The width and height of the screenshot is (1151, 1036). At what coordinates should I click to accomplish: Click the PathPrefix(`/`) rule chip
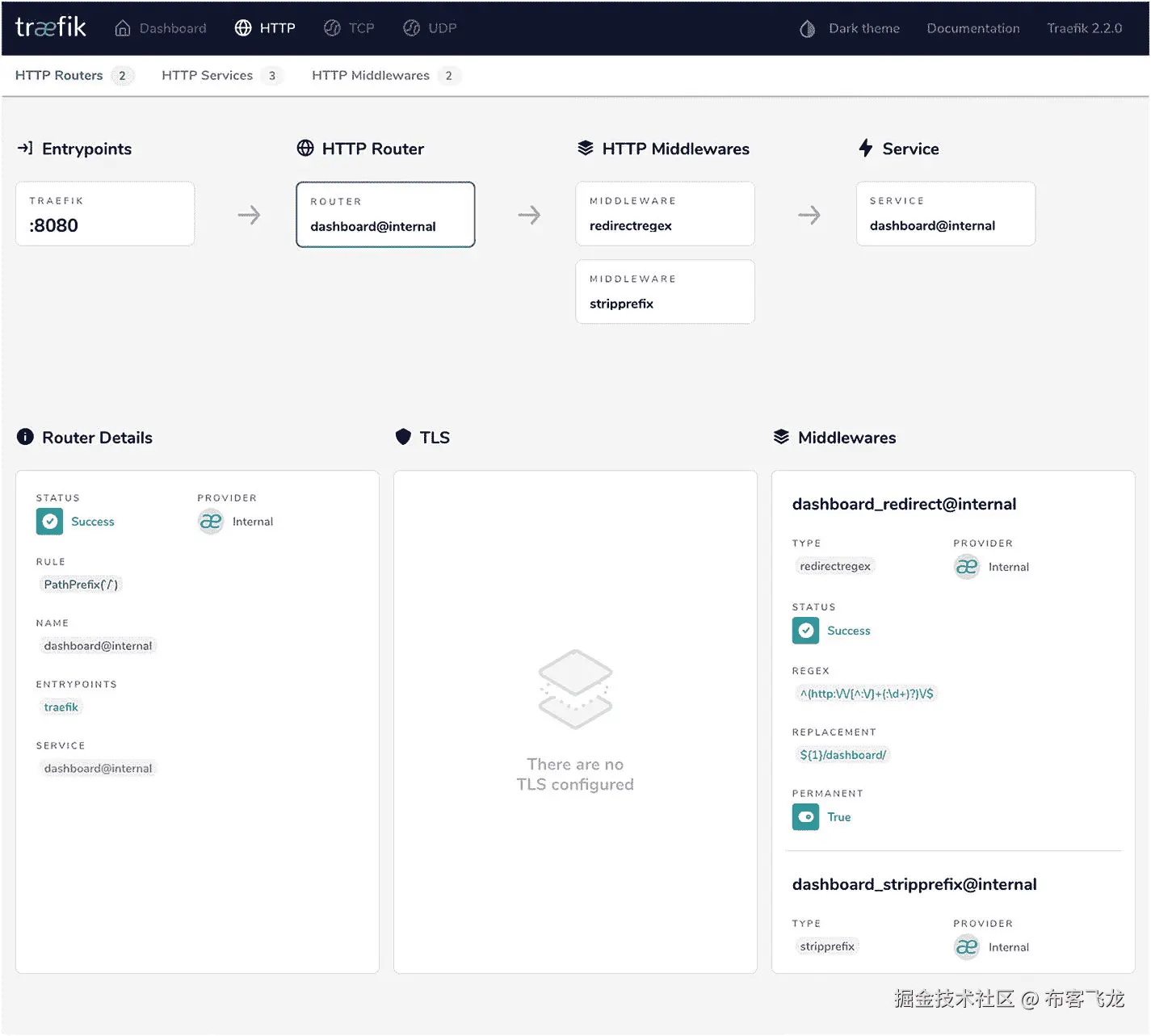click(81, 585)
